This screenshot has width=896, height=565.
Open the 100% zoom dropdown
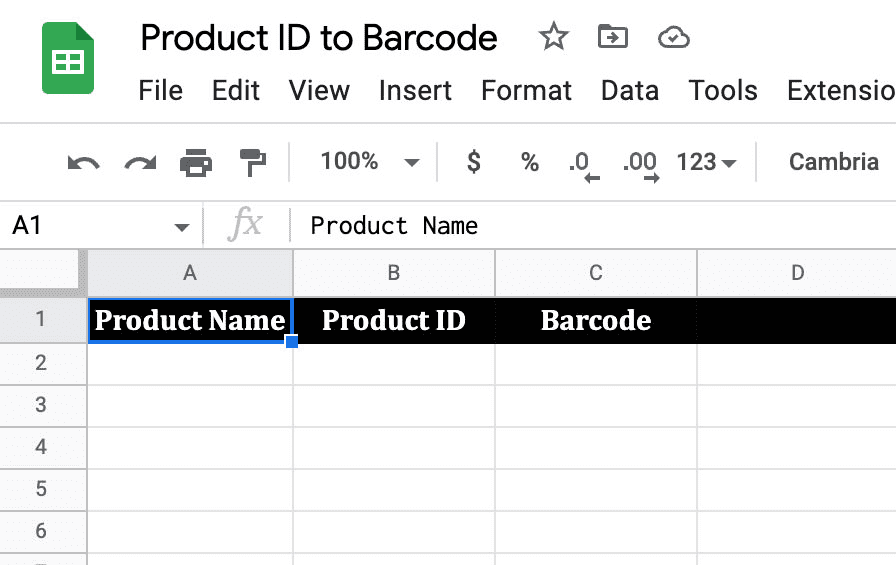368,162
